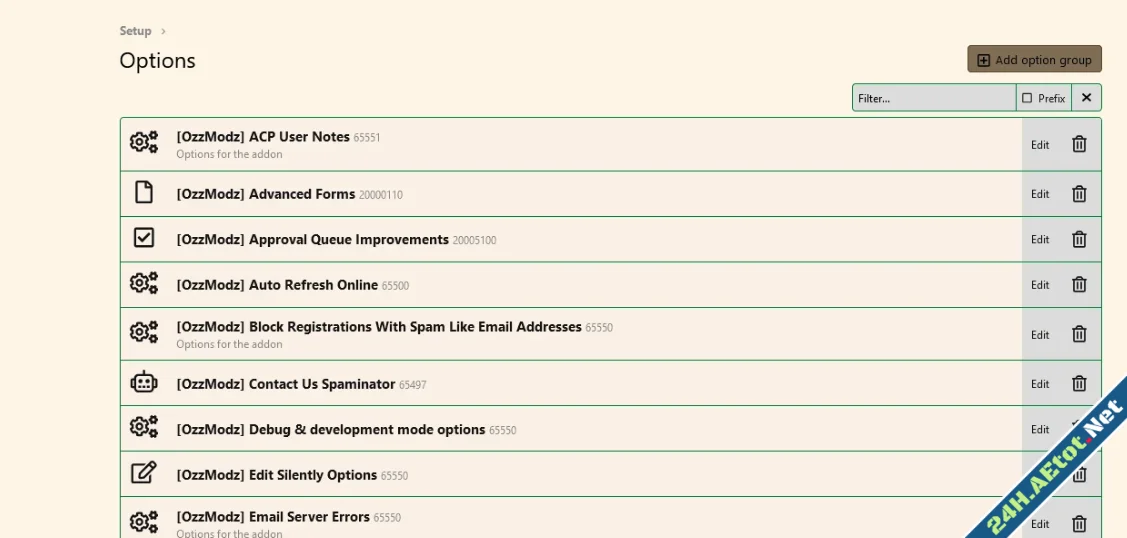Click the gears icon beside ACP User Notes
This screenshot has height=538, width=1127.
pyautogui.click(x=144, y=143)
